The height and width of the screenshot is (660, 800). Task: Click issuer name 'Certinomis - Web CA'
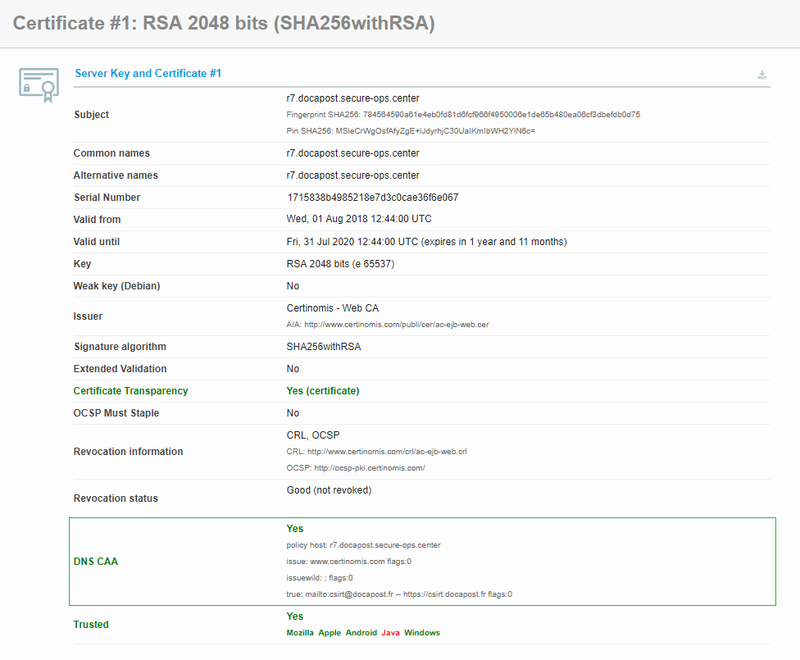[333, 308]
